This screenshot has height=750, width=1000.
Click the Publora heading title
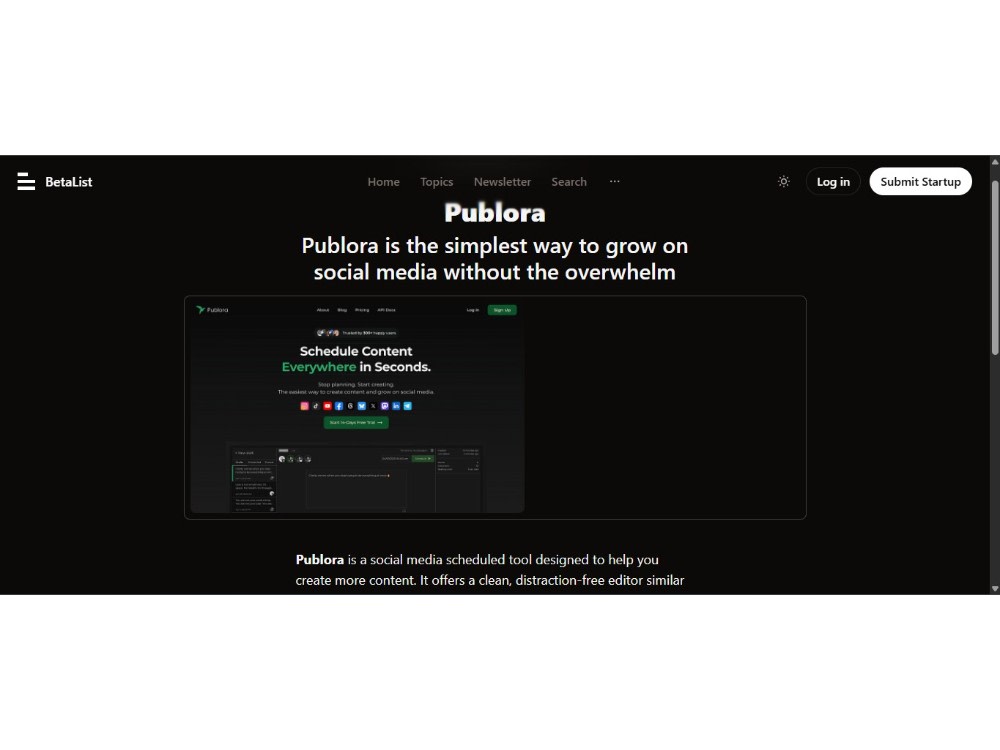(x=495, y=213)
